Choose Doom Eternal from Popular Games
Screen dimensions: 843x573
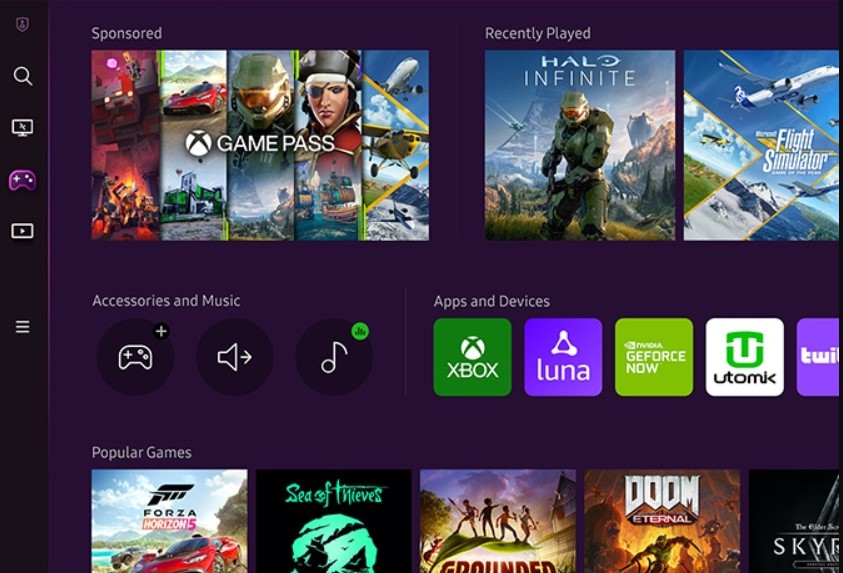click(x=662, y=521)
